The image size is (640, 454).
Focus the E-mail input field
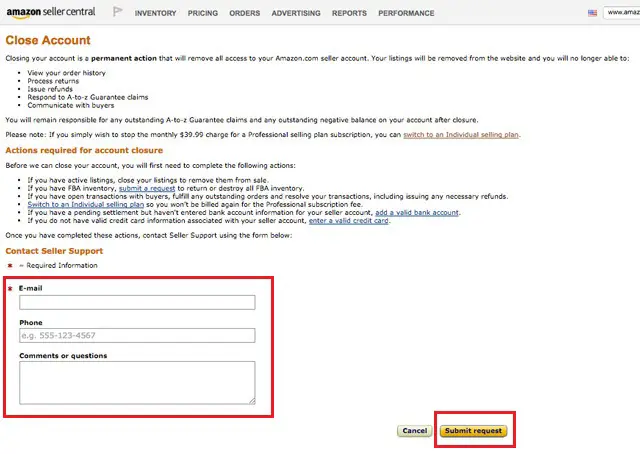pyautogui.click(x=137, y=302)
